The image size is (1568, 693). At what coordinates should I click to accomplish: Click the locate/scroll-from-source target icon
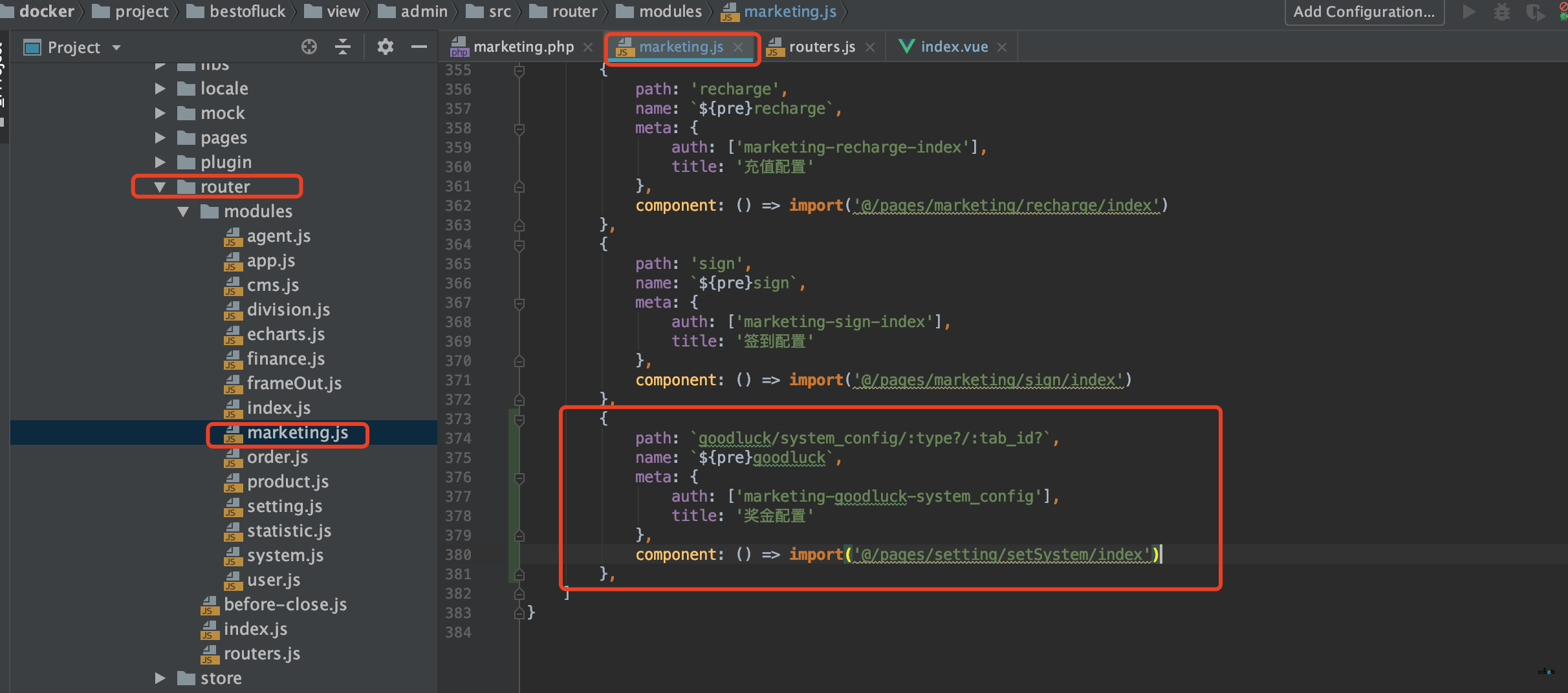point(309,47)
